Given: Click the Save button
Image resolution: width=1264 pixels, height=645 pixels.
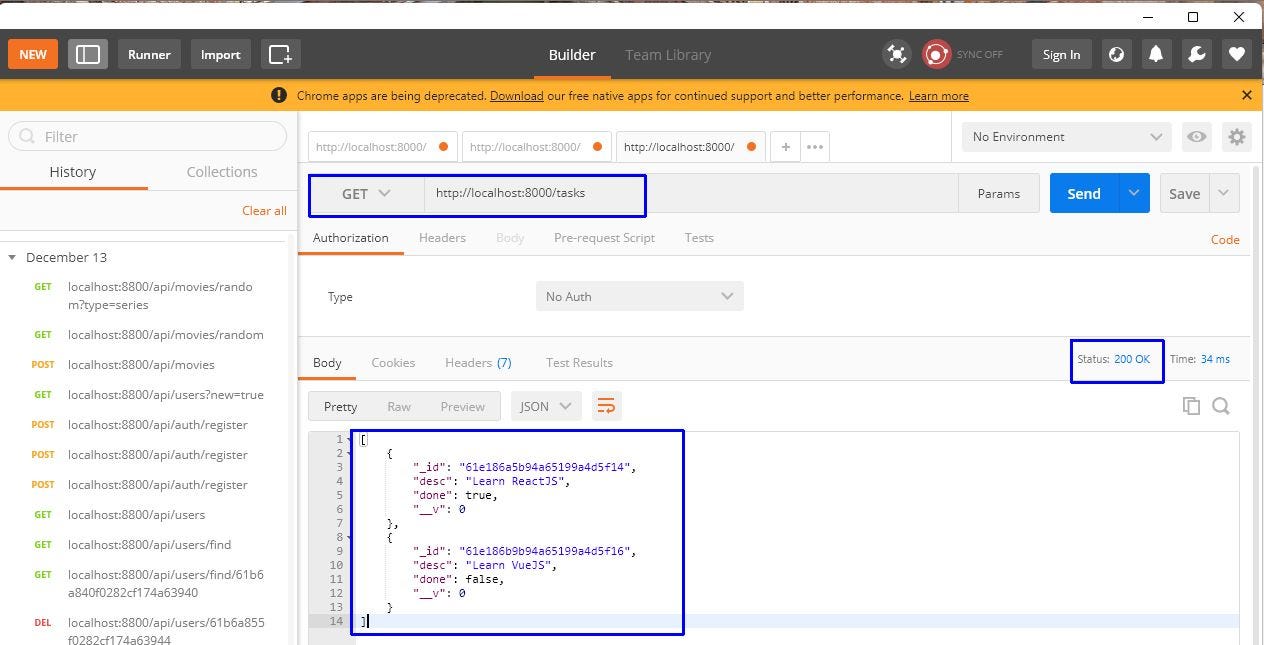Looking at the screenshot, I should point(1184,193).
